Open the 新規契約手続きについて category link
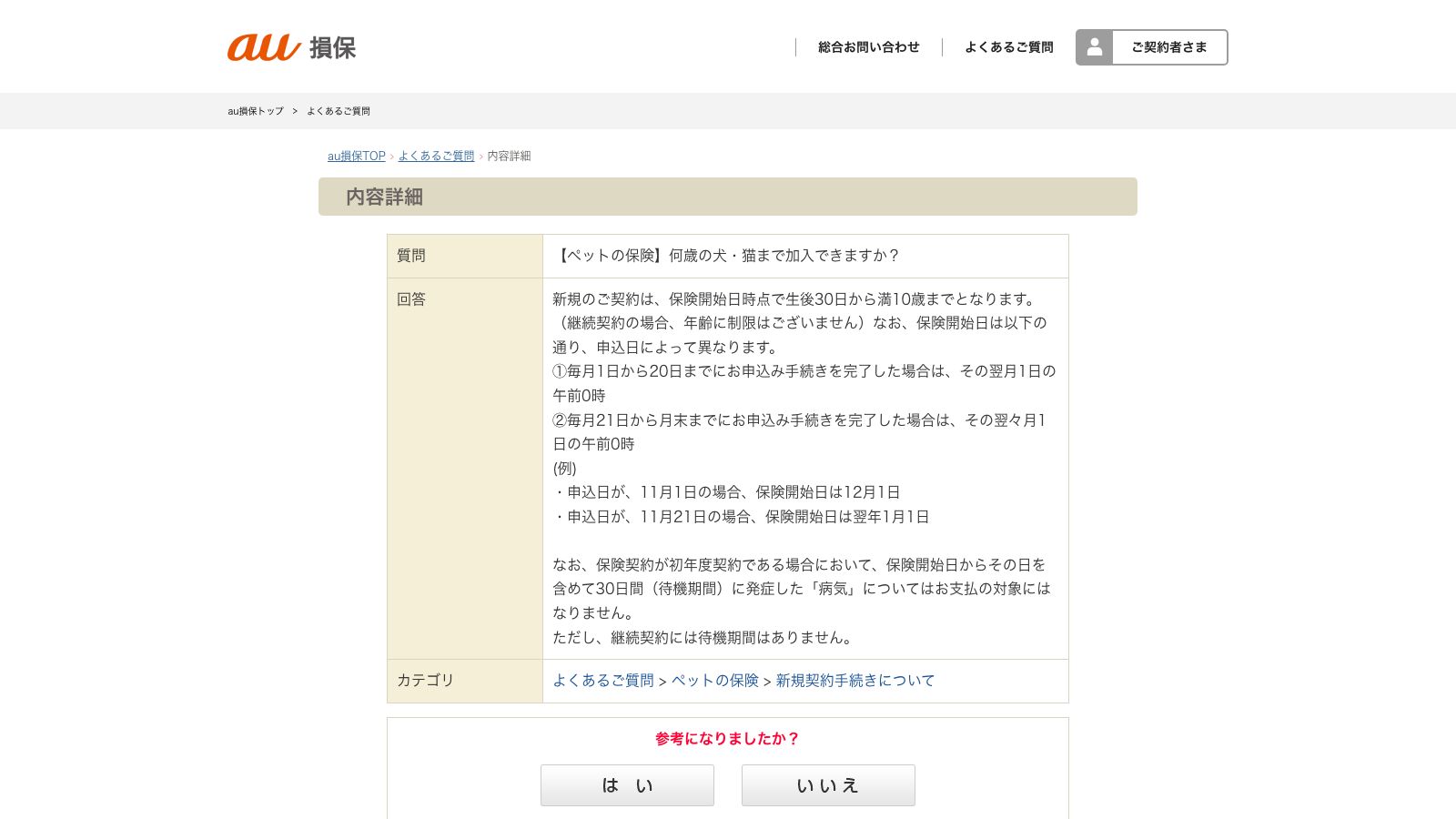Viewport: 1456px width, 819px height. tap(855, 681)
